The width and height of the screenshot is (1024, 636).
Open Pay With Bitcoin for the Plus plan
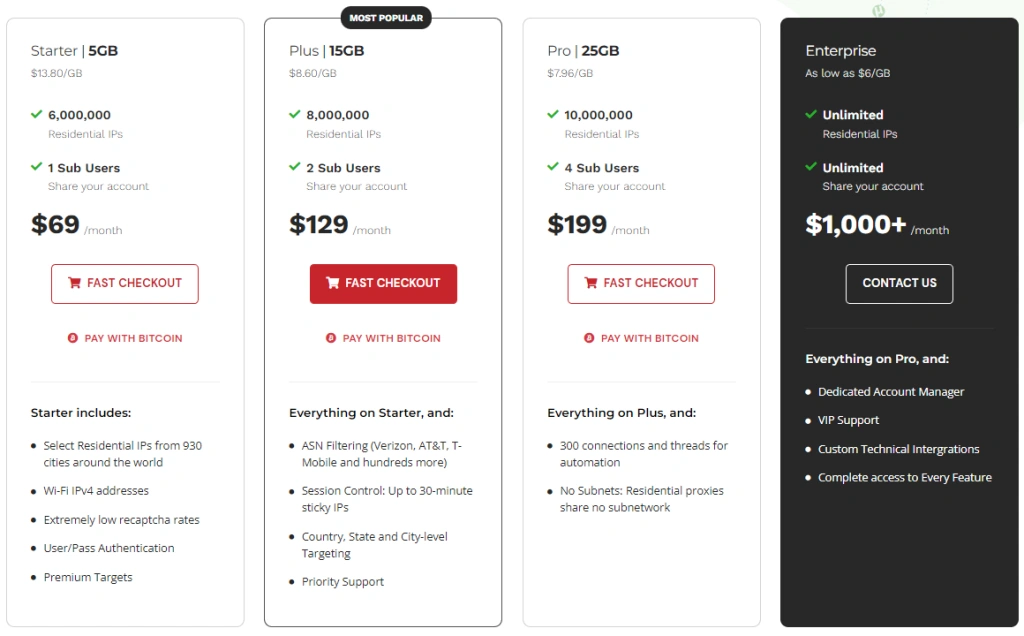tap(383, 338)
